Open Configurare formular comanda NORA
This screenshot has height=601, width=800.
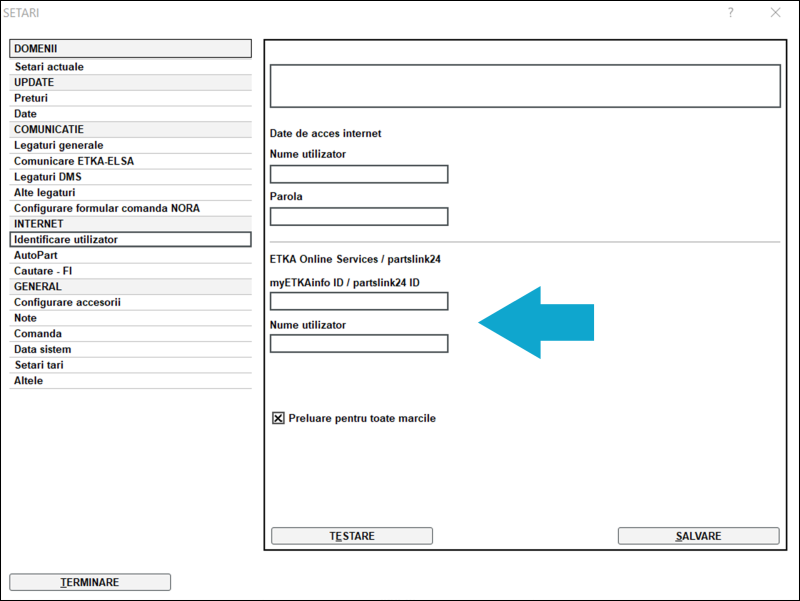click(x=107, y=208)
